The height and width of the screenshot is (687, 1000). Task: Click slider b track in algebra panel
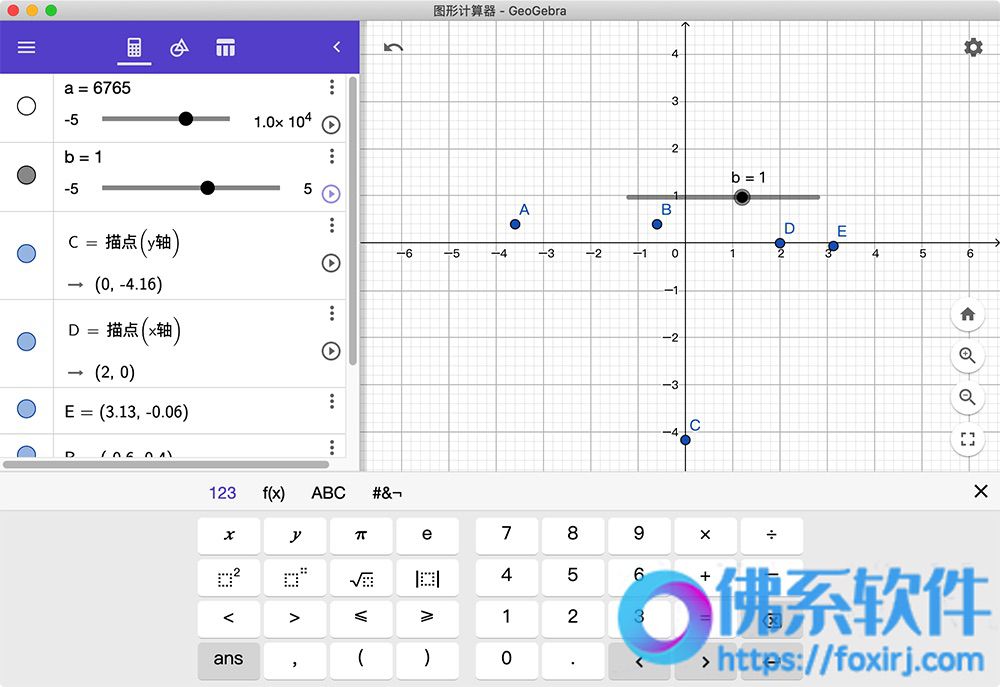coord(191,188)
